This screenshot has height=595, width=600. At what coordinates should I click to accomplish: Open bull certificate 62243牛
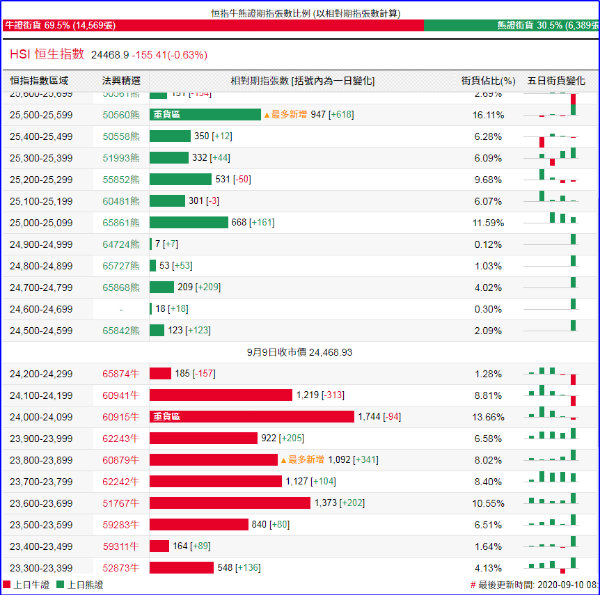tap(121, 439)
